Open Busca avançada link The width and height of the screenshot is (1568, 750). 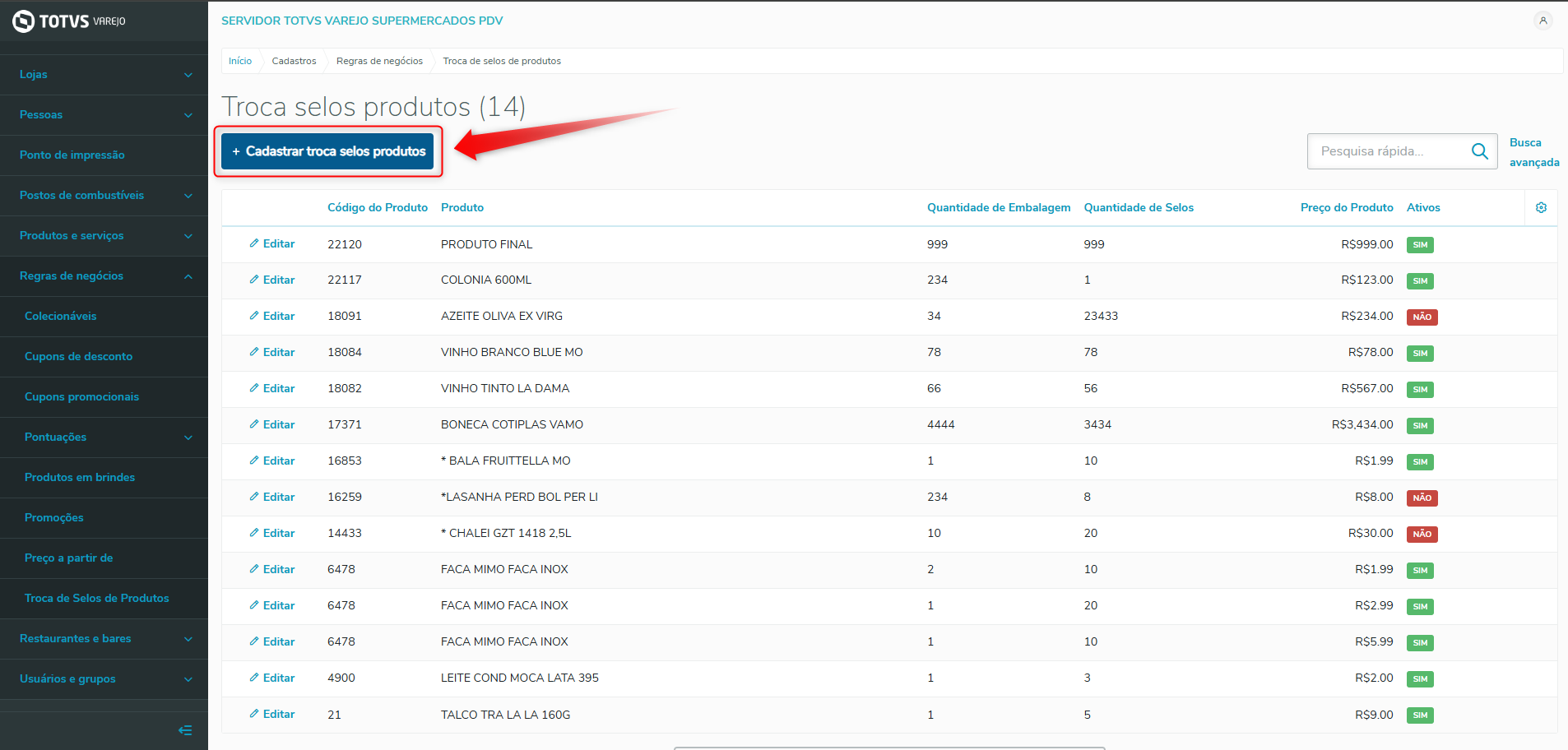pyautogui.click(x=1534, y=152)
